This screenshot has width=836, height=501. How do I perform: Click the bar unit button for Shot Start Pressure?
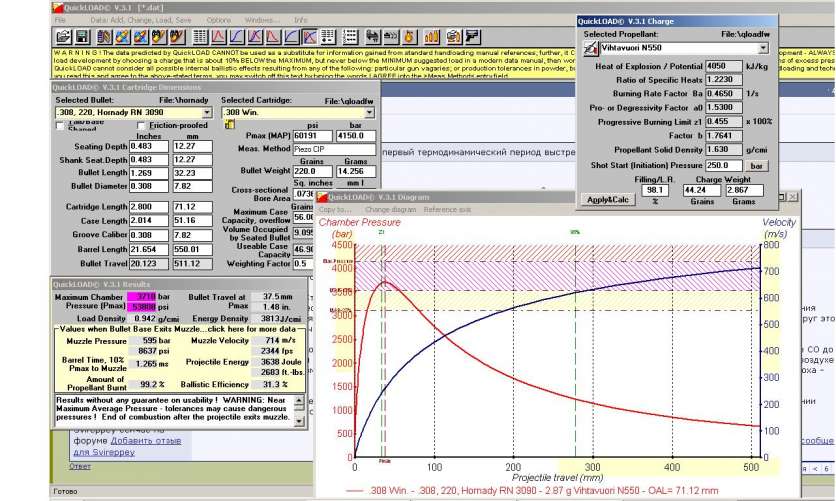[757, 165]
